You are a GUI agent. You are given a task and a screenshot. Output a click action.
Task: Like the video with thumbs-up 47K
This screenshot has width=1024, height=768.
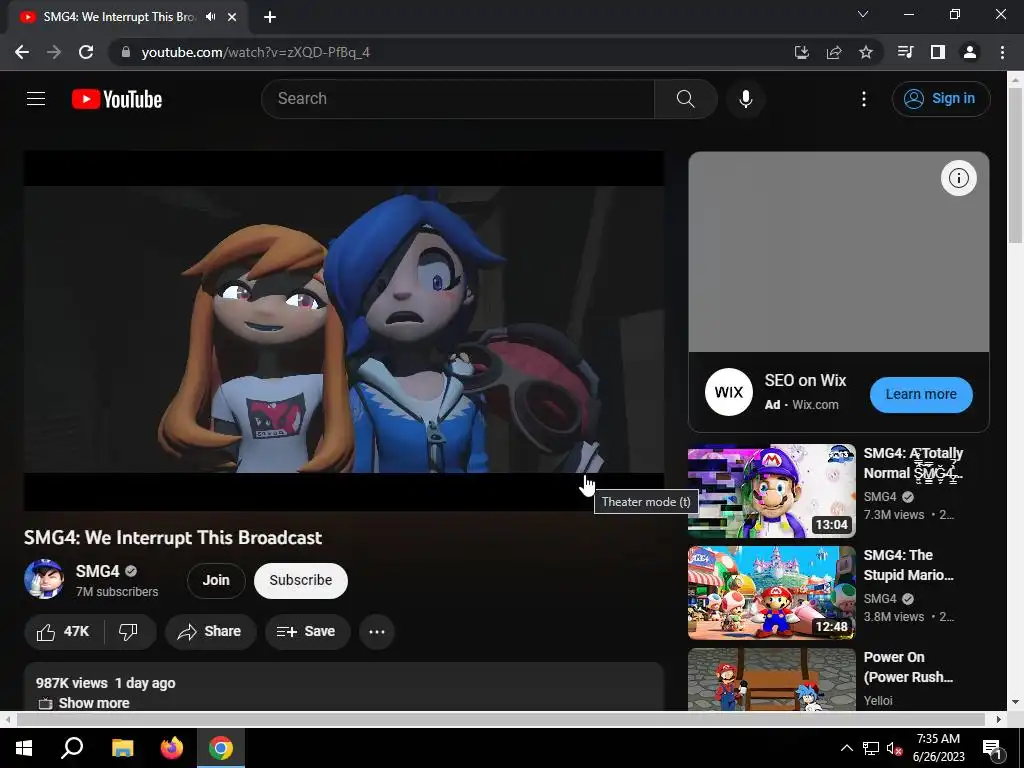coord(64,632)
